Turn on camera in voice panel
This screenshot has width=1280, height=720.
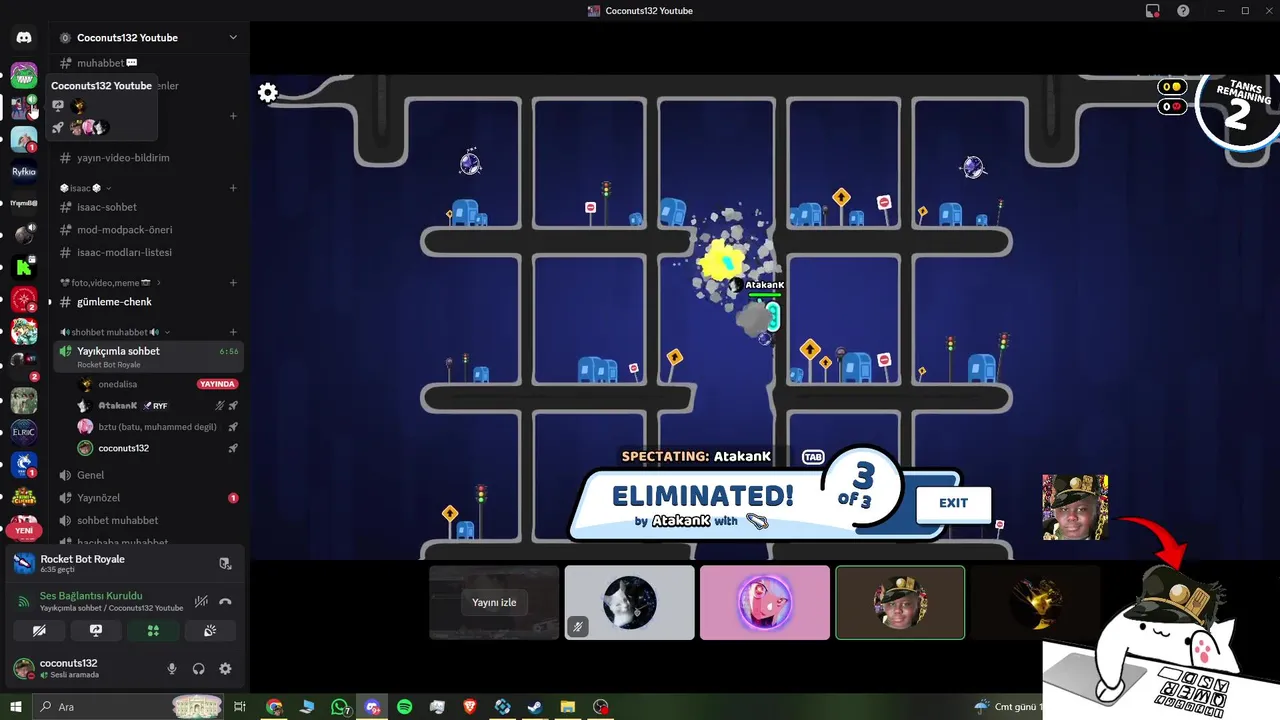[x=39, y=631]
